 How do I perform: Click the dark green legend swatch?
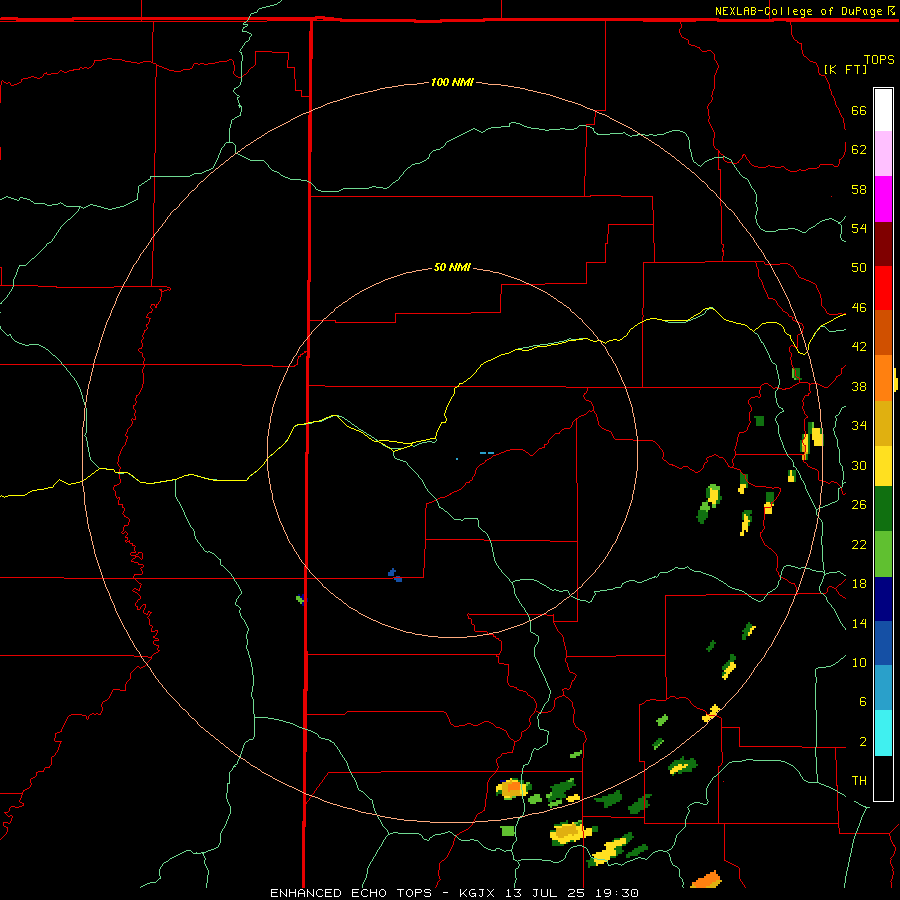(883, 509)
